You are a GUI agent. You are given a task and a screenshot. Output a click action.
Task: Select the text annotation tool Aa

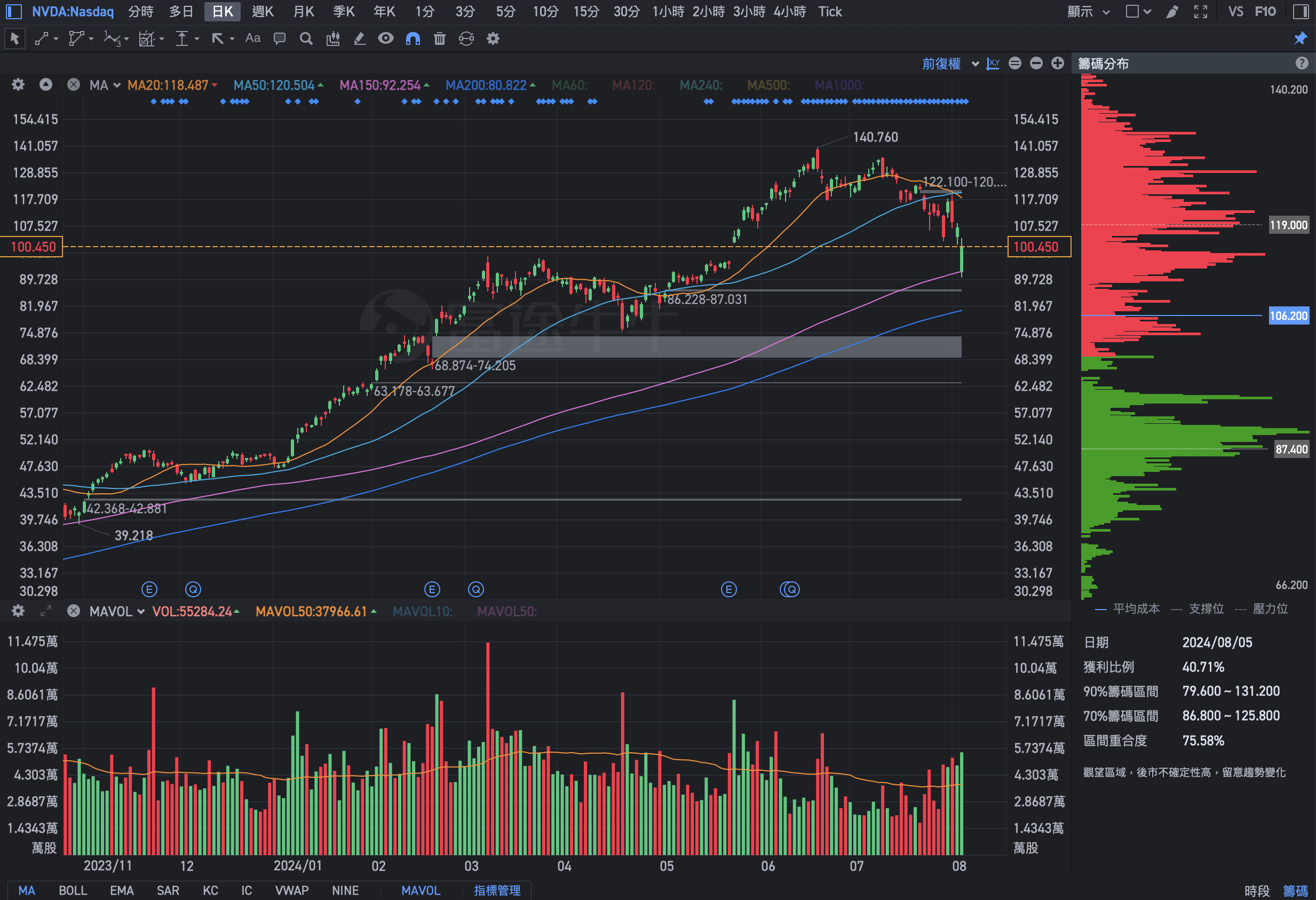[252, 38]
